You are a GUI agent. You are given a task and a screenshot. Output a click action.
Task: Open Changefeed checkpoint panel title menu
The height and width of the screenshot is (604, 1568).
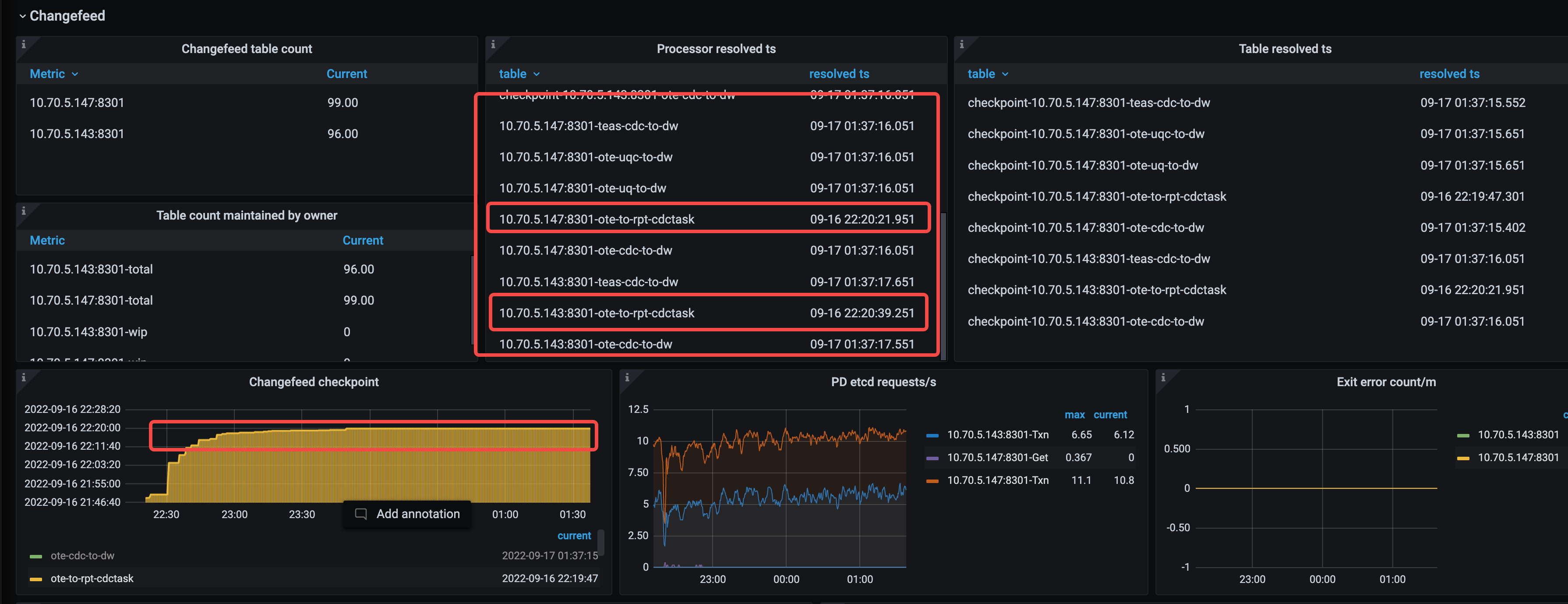pyautogui.click(x=314, y=382)
